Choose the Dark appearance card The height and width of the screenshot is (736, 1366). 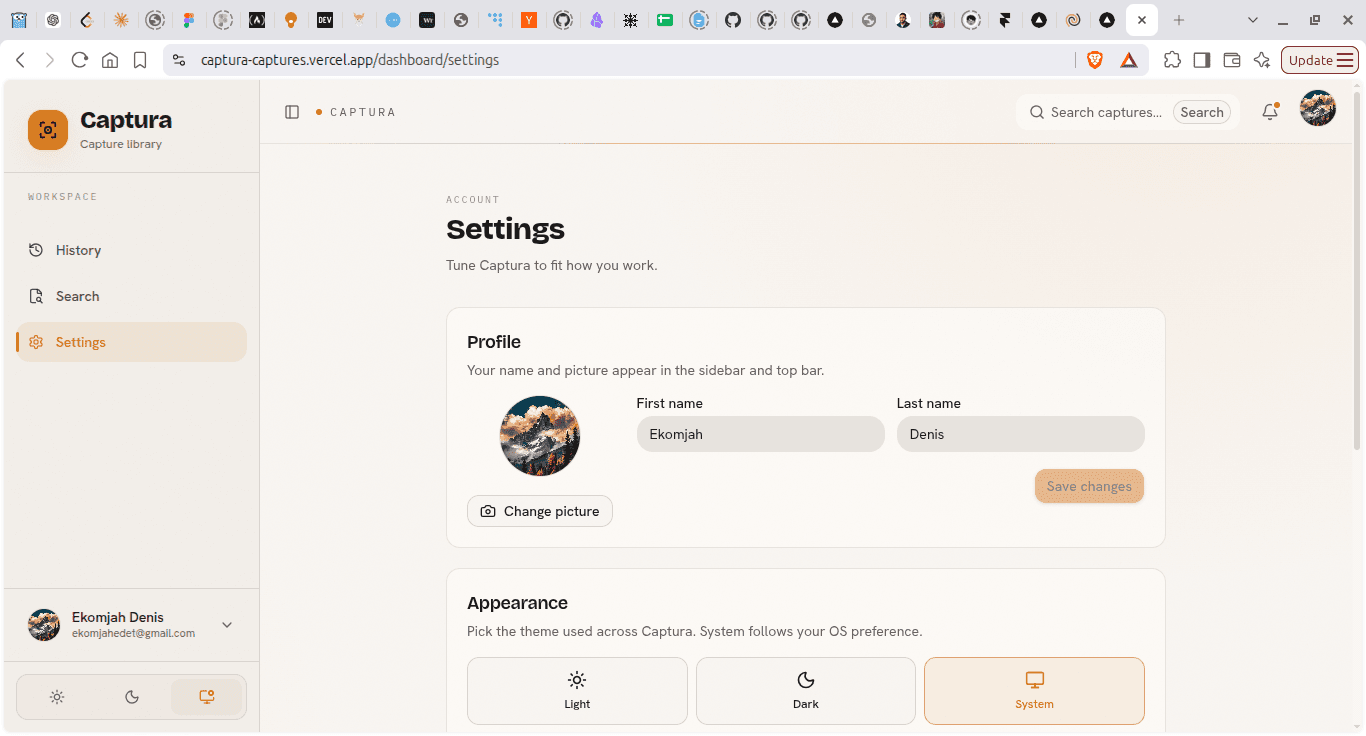(806, 691)
